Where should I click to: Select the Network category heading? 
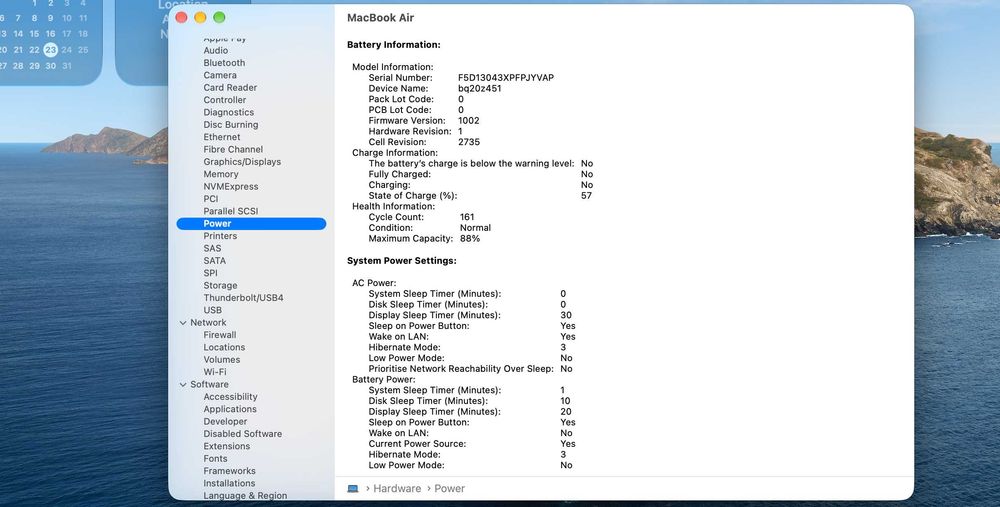pos(208,323)
